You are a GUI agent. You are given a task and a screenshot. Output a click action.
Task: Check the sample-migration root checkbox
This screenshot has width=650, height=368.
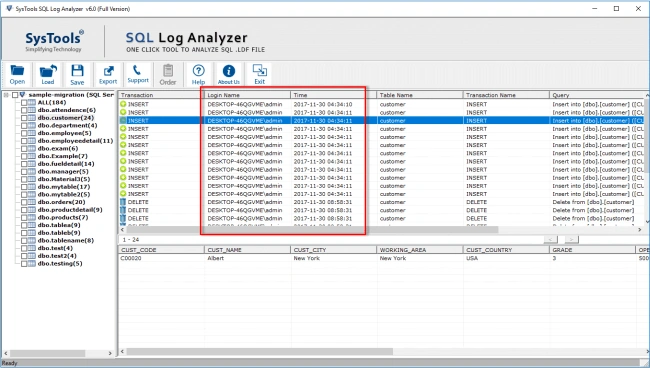coord(15,95)
